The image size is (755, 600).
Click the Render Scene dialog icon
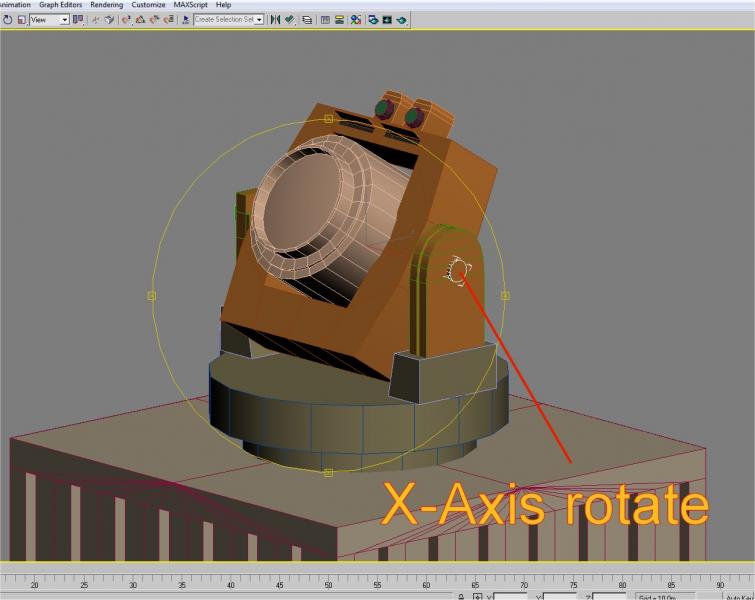[373, 20]
